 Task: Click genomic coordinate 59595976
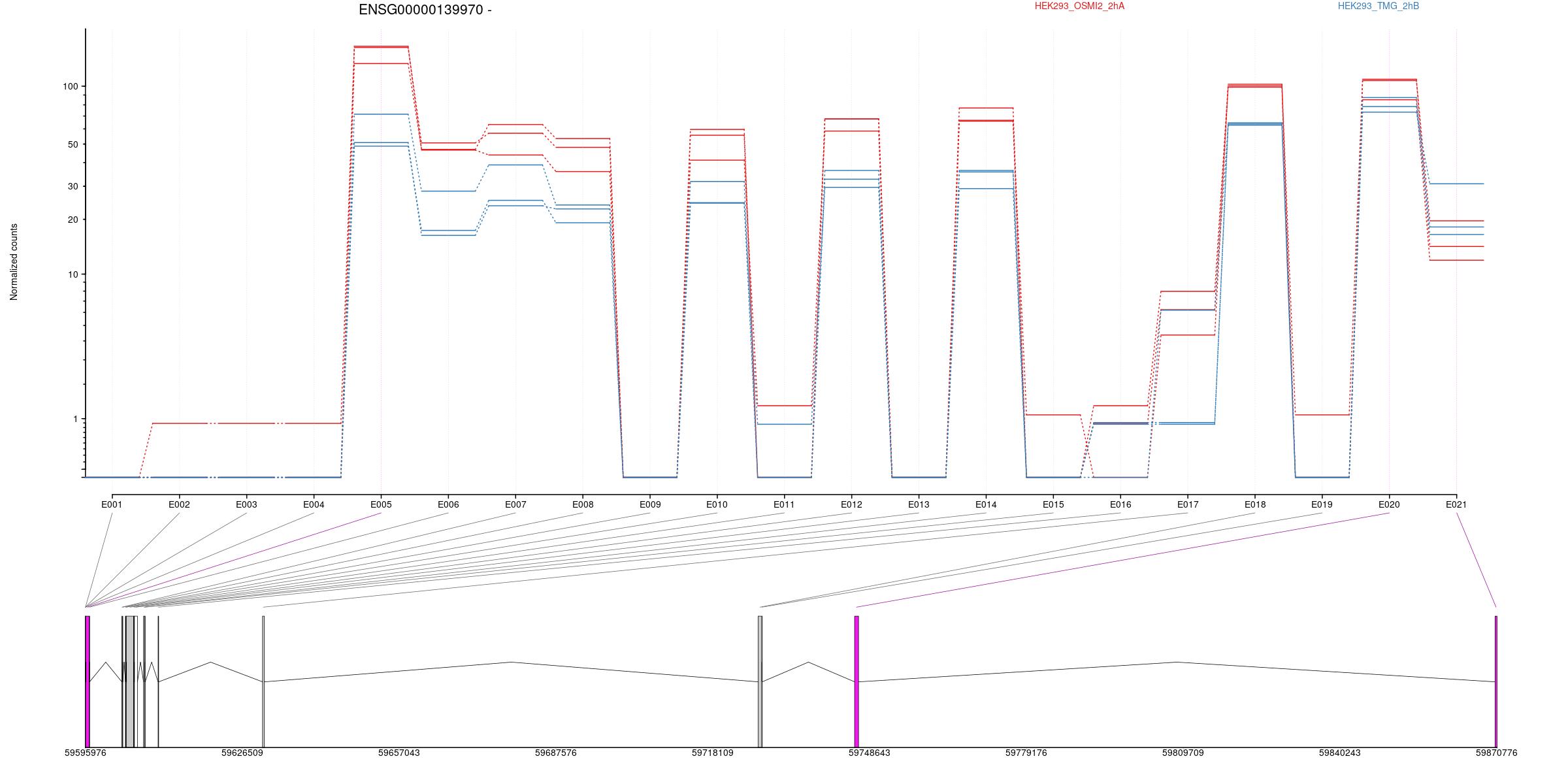point(85,753)
